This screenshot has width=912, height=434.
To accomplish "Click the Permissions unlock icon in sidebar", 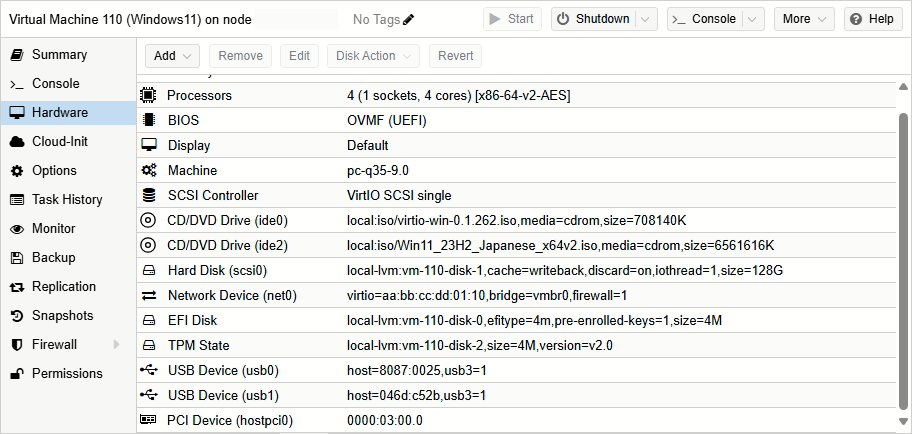I will (x=17, y=373).
